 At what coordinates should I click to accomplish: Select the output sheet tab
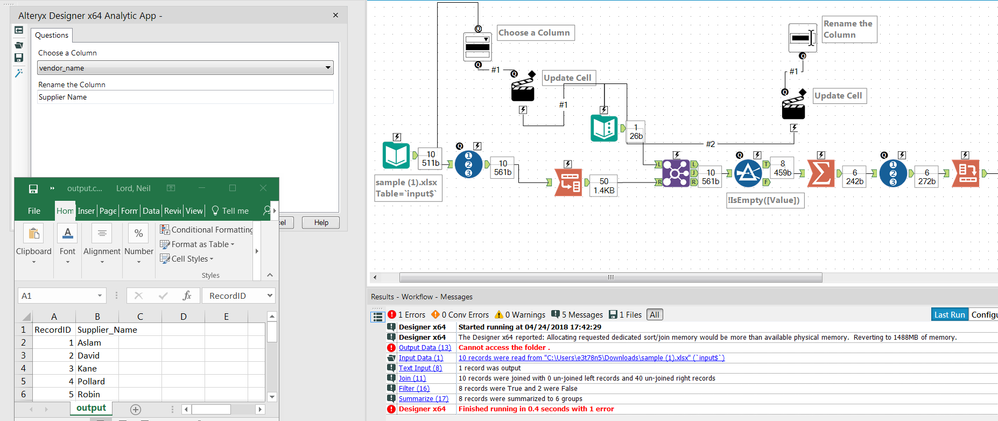coord(92,408)
